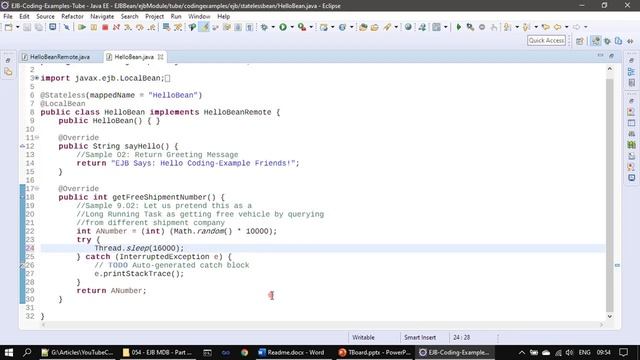The height and width of the screenshot is (360, 640).
Task: Open the Project menu
Action: coord(154,16)
